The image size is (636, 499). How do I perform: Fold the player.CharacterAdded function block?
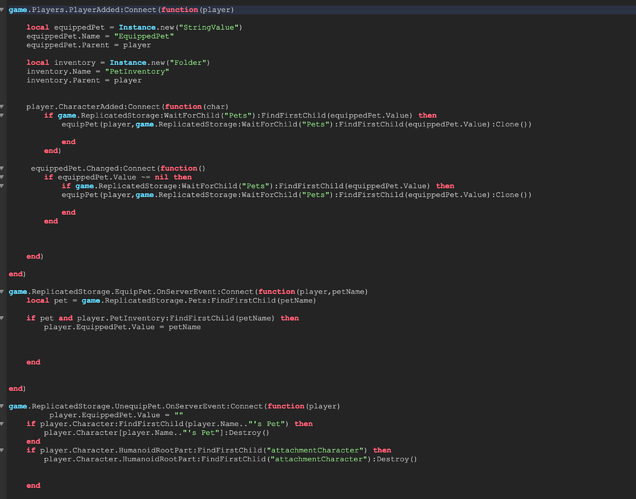[3, 106]
